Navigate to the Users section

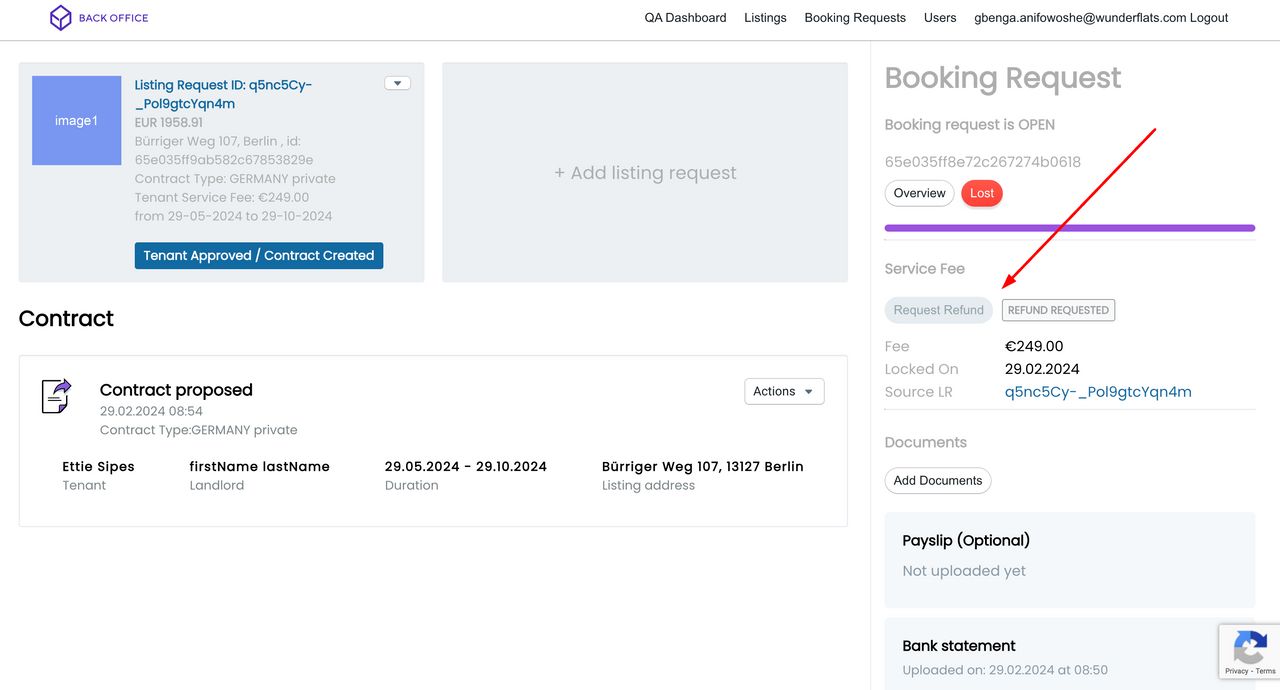pyautogui.click(x=940, y=18)
